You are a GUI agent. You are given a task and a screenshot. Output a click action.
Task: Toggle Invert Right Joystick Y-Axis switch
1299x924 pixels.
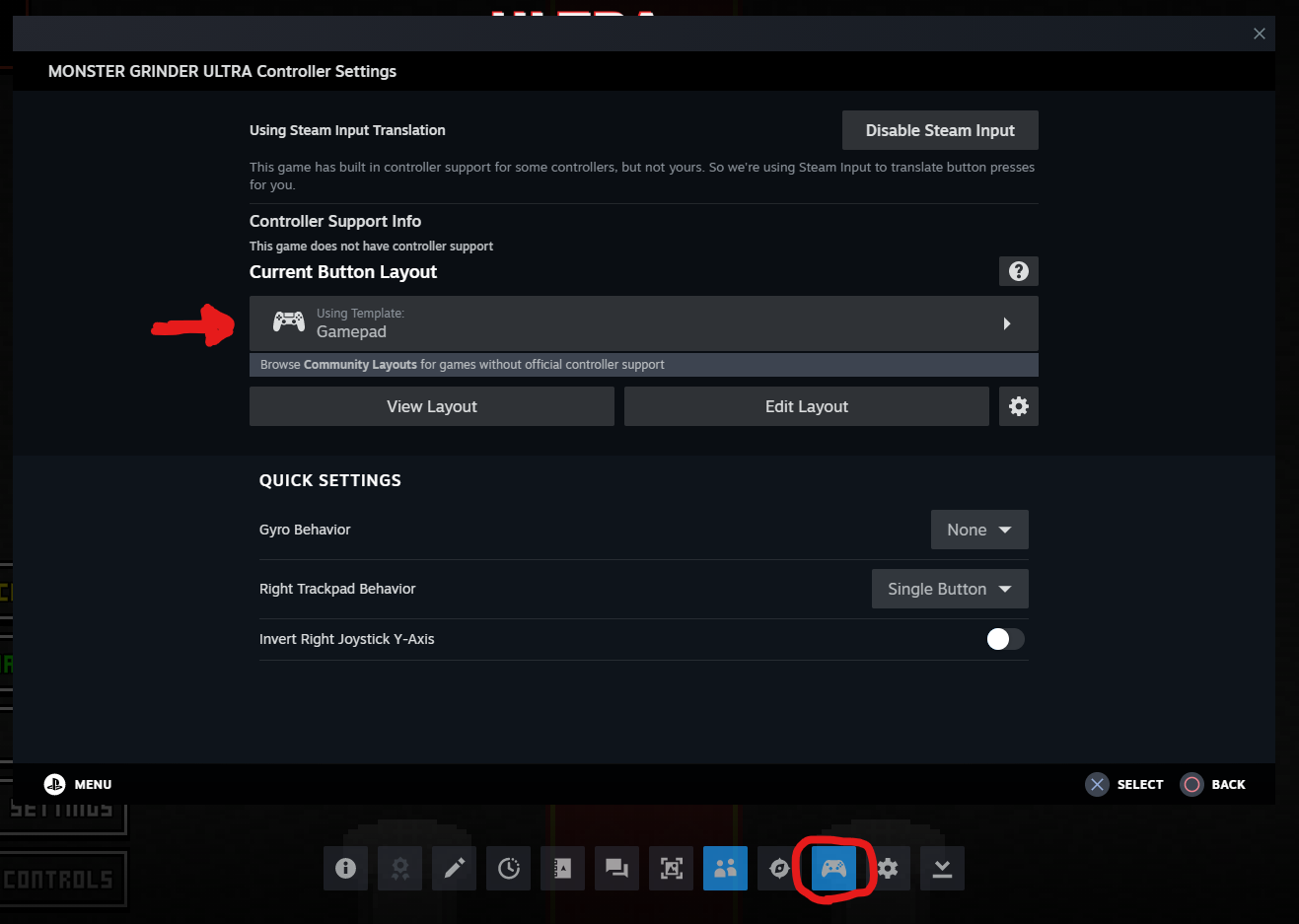[x=1005, y=639]
